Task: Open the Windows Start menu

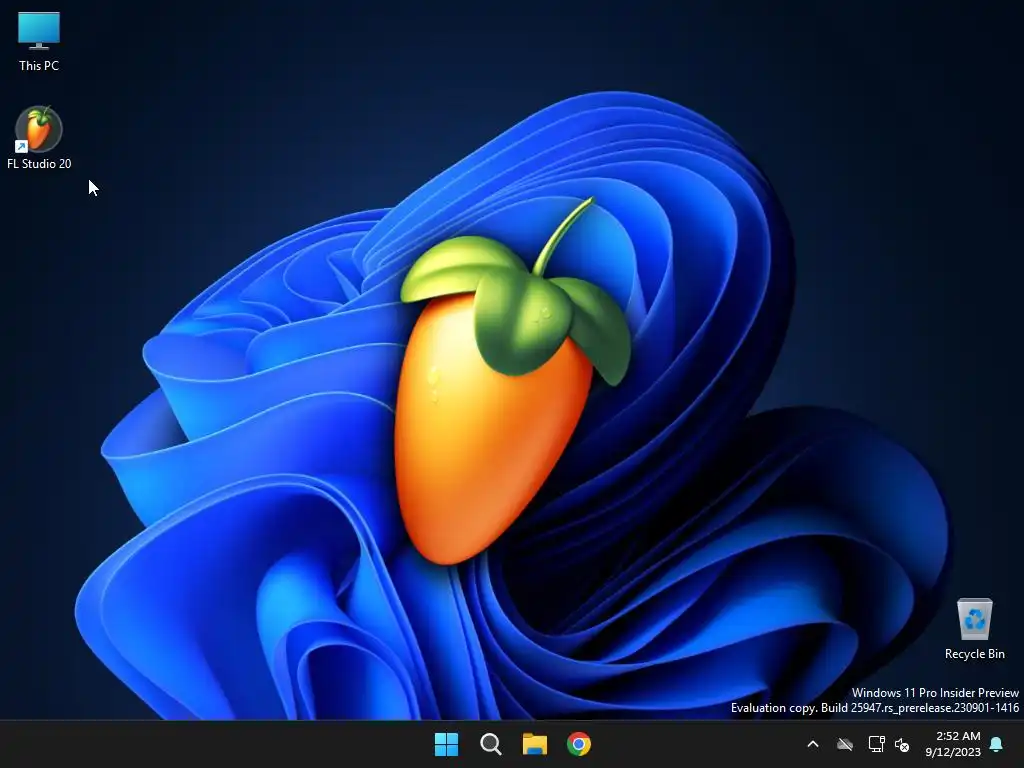Action: pos(447,744)
